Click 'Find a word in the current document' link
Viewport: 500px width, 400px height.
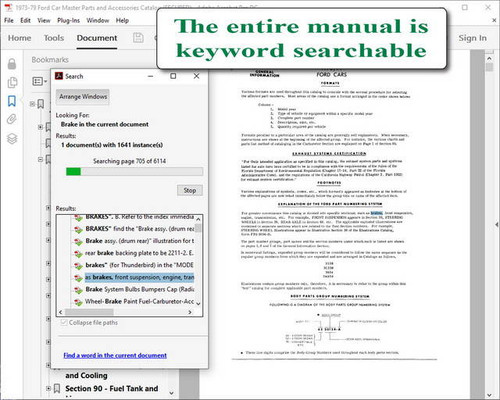(115, 355)
